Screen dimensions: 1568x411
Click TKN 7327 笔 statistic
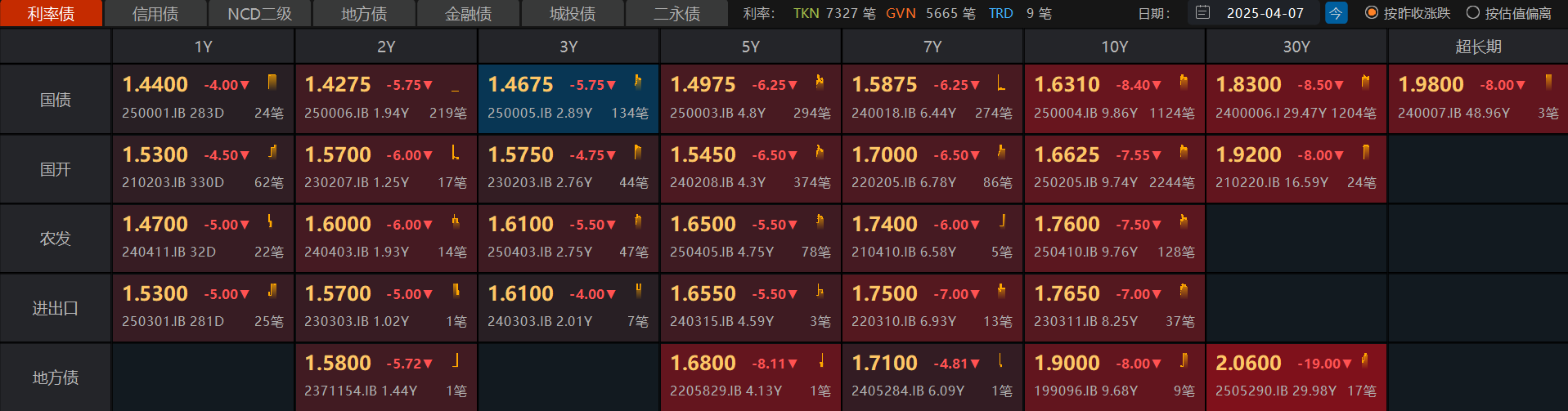pos(834,13)
